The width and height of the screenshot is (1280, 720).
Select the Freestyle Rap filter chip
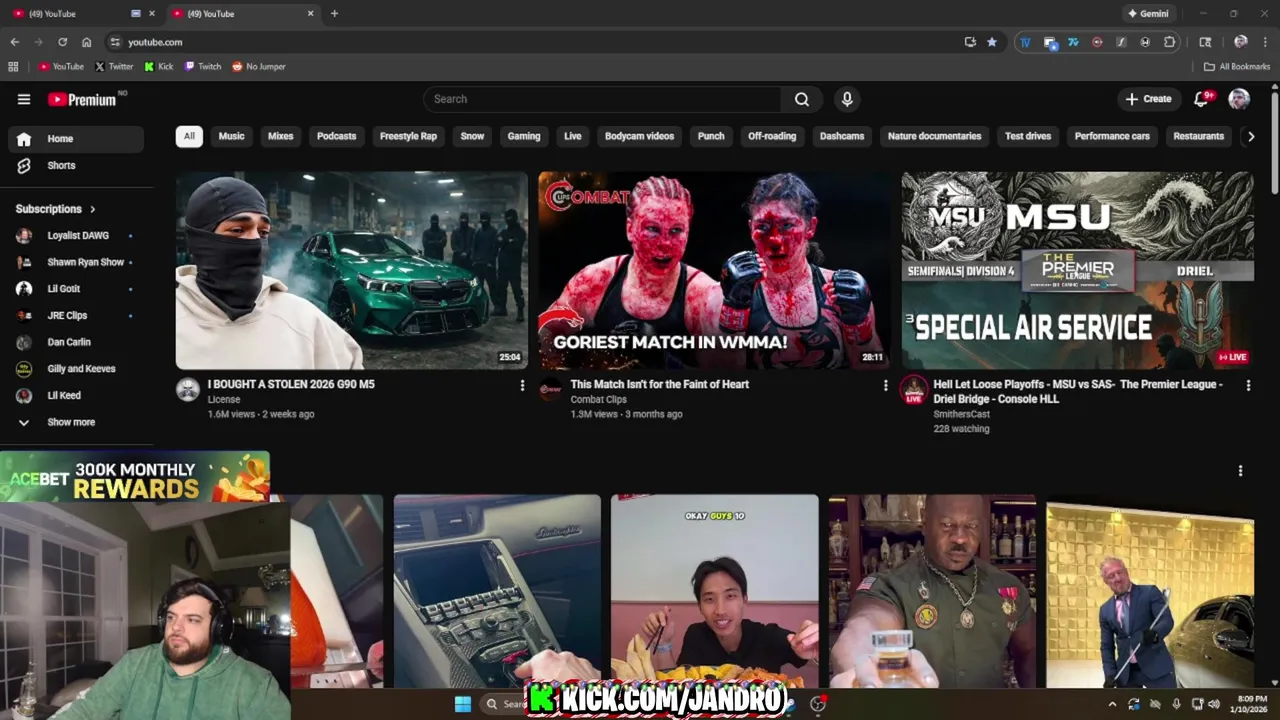tap(408, 136)
